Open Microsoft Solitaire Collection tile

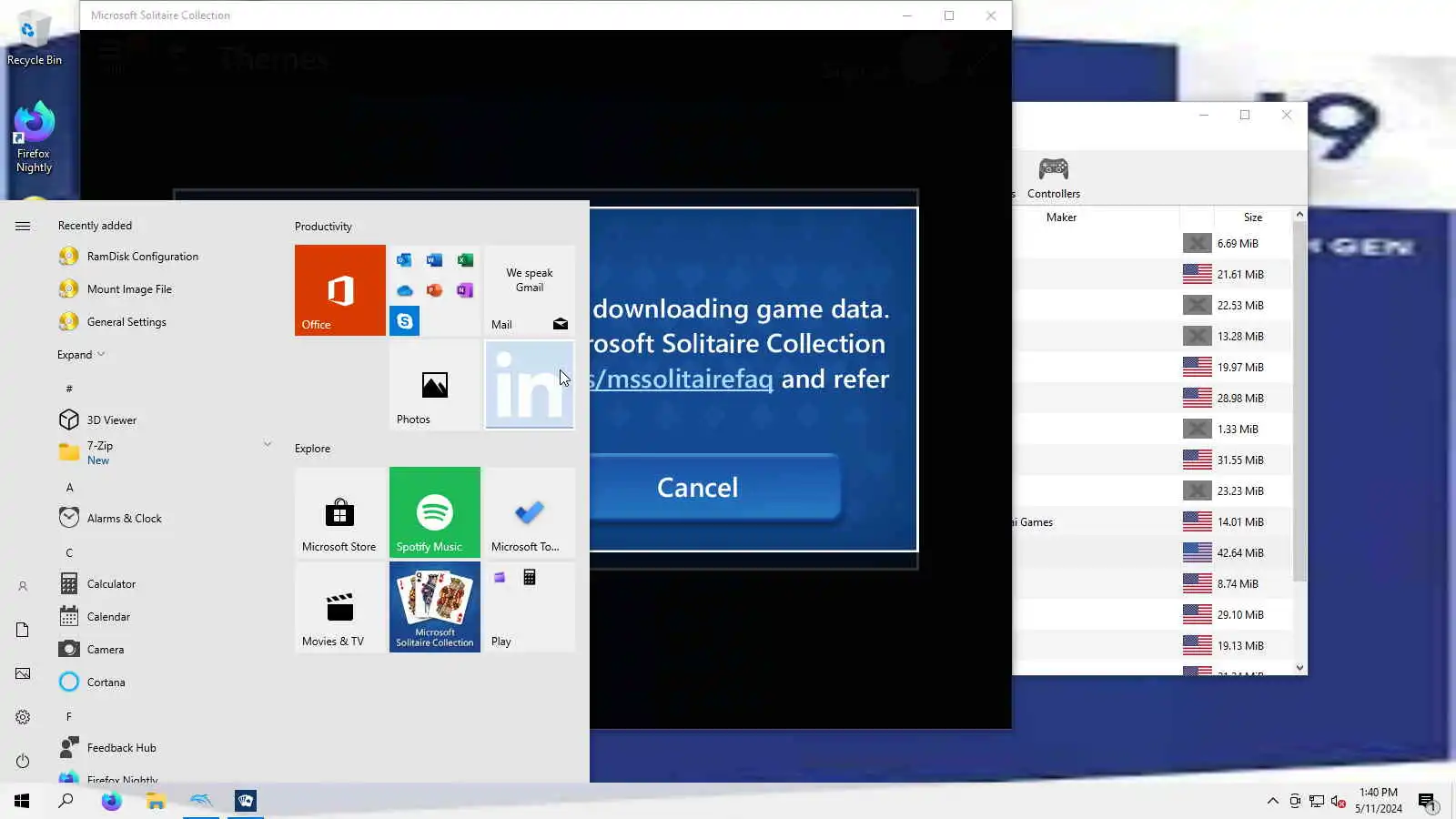[x=435, y=607]
